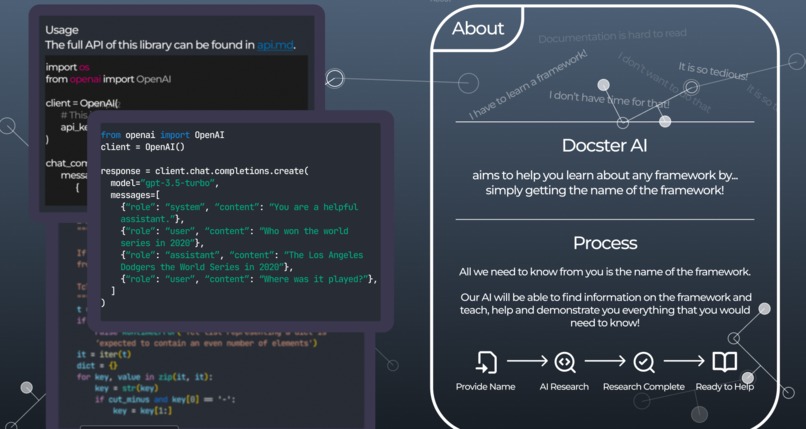Click "I don't have time for that!" phrase
The height and width of the screenshot is (429, 806).
tap(609, 100)
